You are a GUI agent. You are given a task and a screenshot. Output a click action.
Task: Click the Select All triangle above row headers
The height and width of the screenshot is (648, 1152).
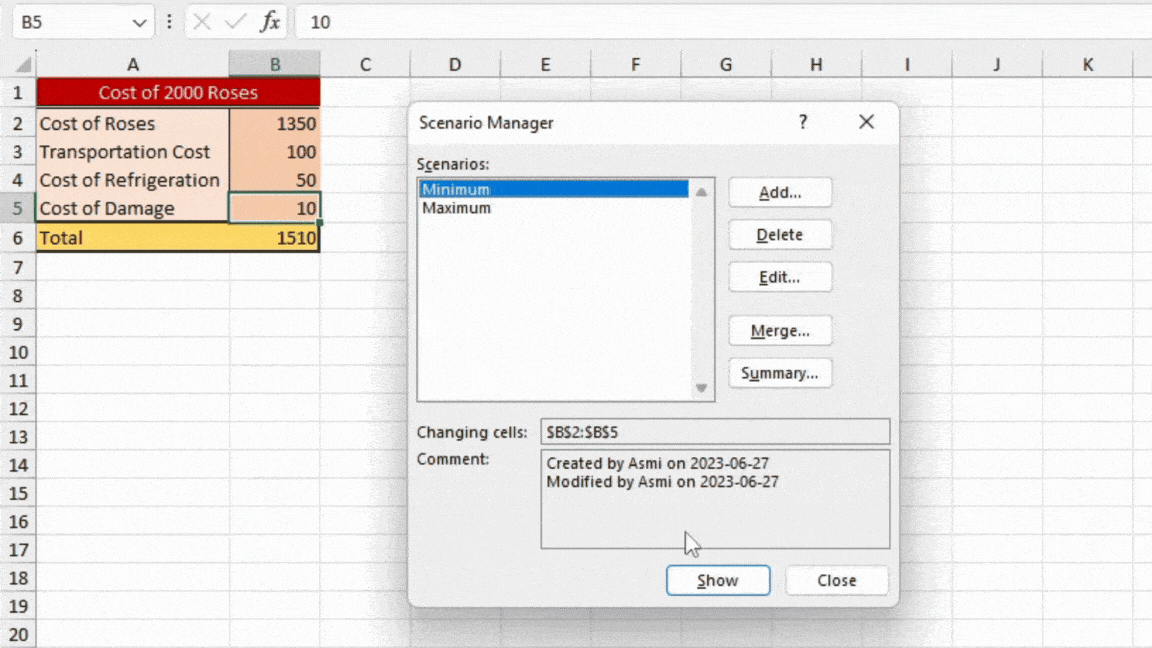pos(22,64)
